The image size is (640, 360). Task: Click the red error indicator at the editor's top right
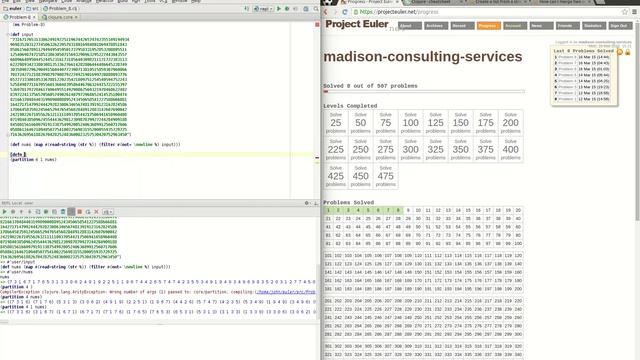(317, 25)
